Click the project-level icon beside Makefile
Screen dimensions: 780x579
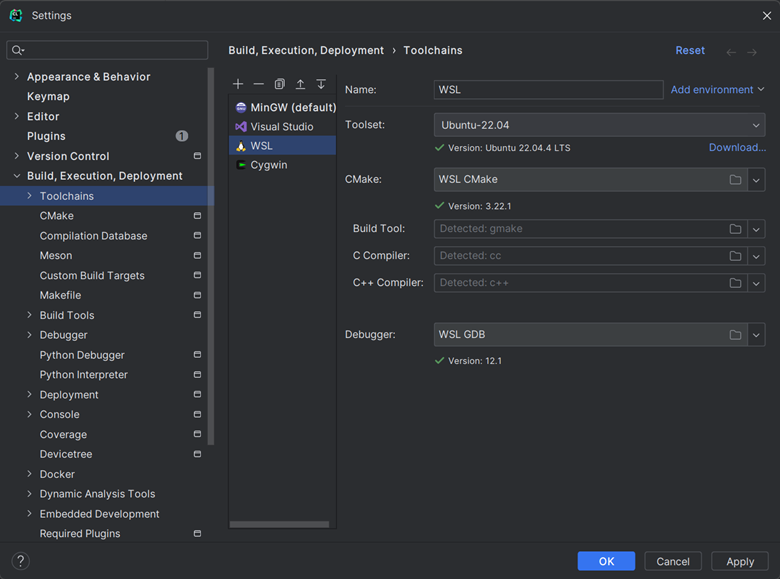pos(197,295)
